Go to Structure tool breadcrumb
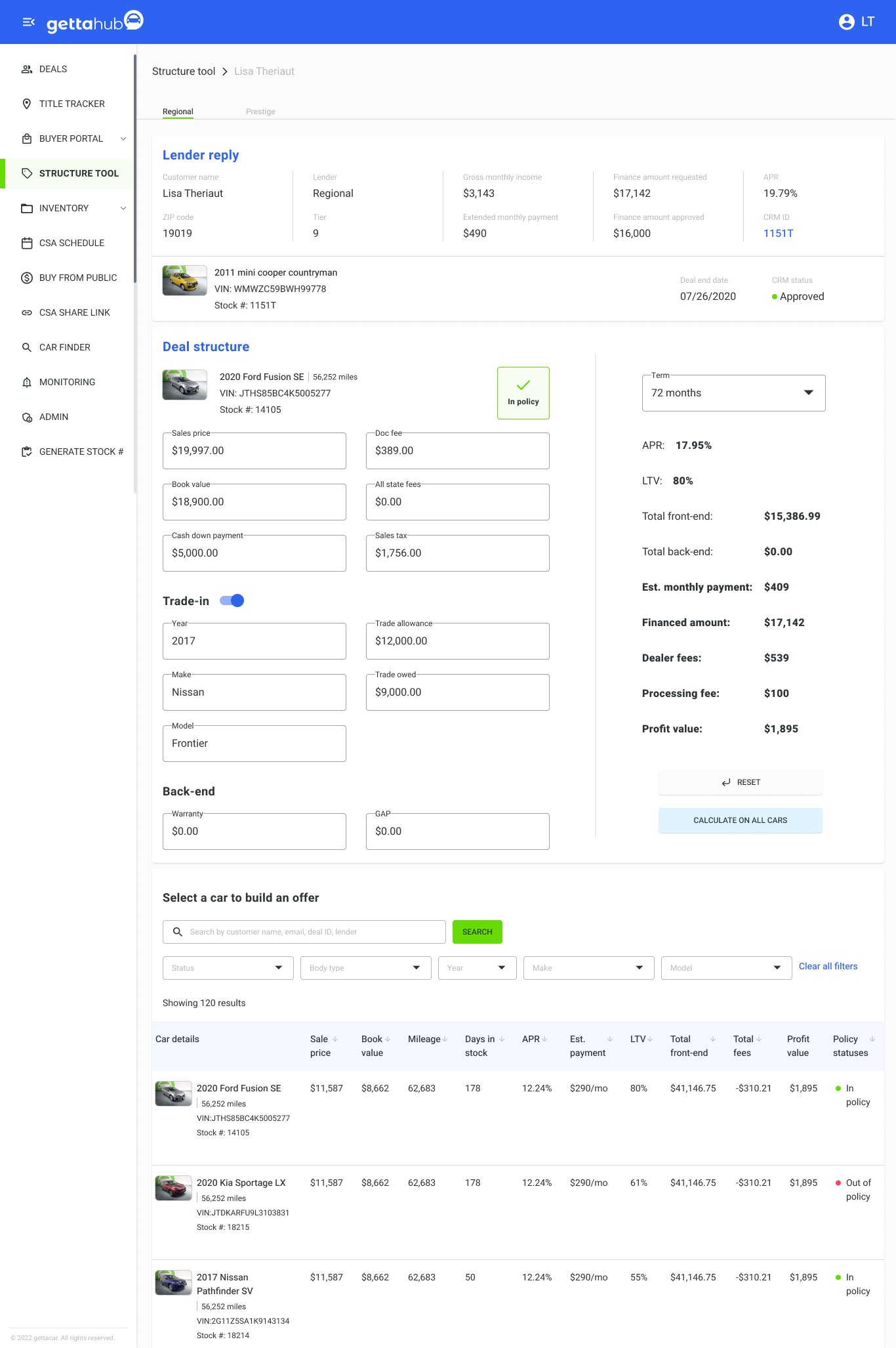Viewport: 896px width, 1348px height. 184,71
